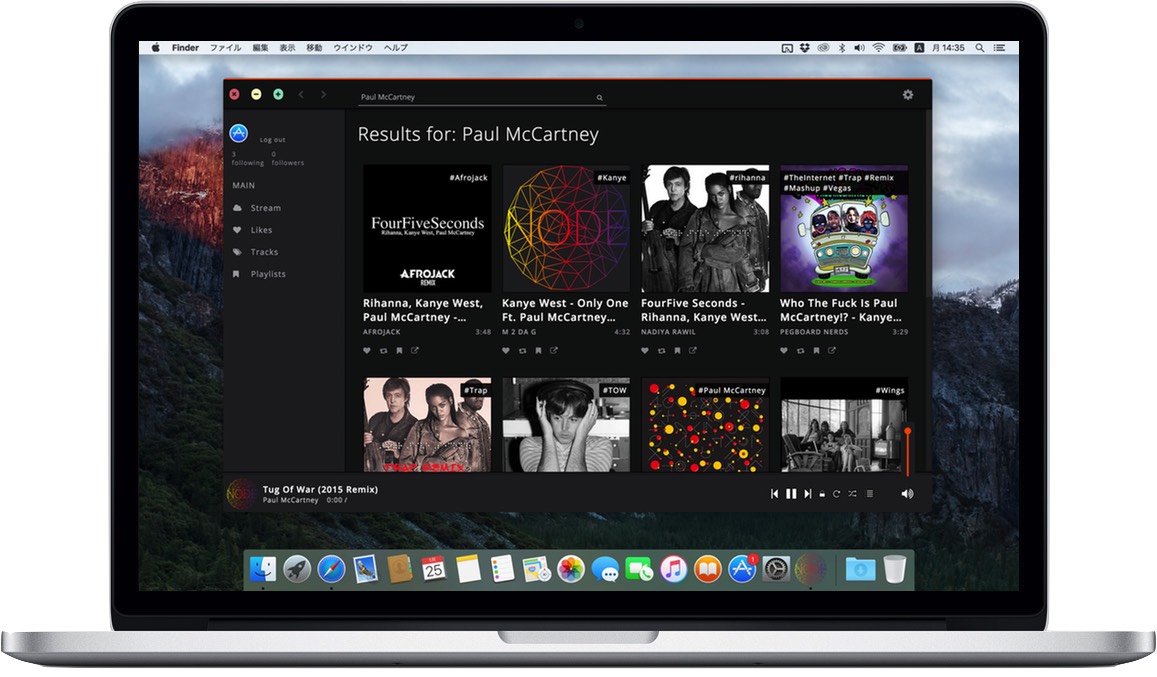
Task: Select the #Wings tagged track thumbnail
Action: (844, 425)
